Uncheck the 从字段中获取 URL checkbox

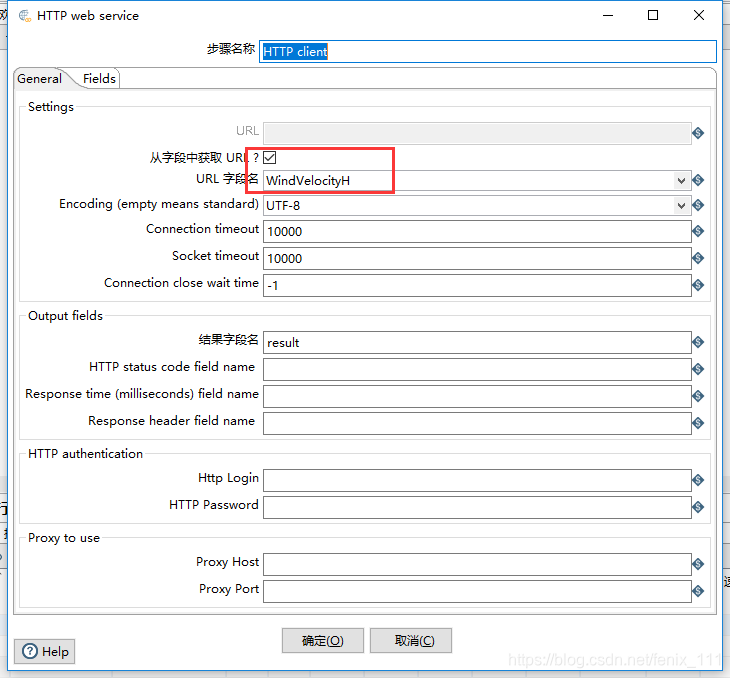(270, 157)
